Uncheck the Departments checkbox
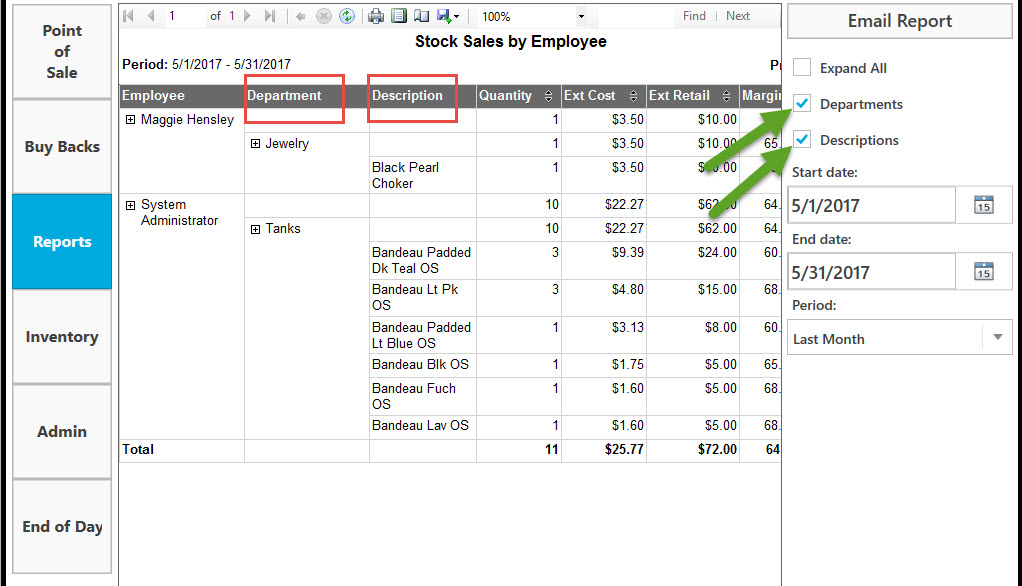Image resolution: width=1022 pixels, height=586 pixels. [x=802, y=103]
